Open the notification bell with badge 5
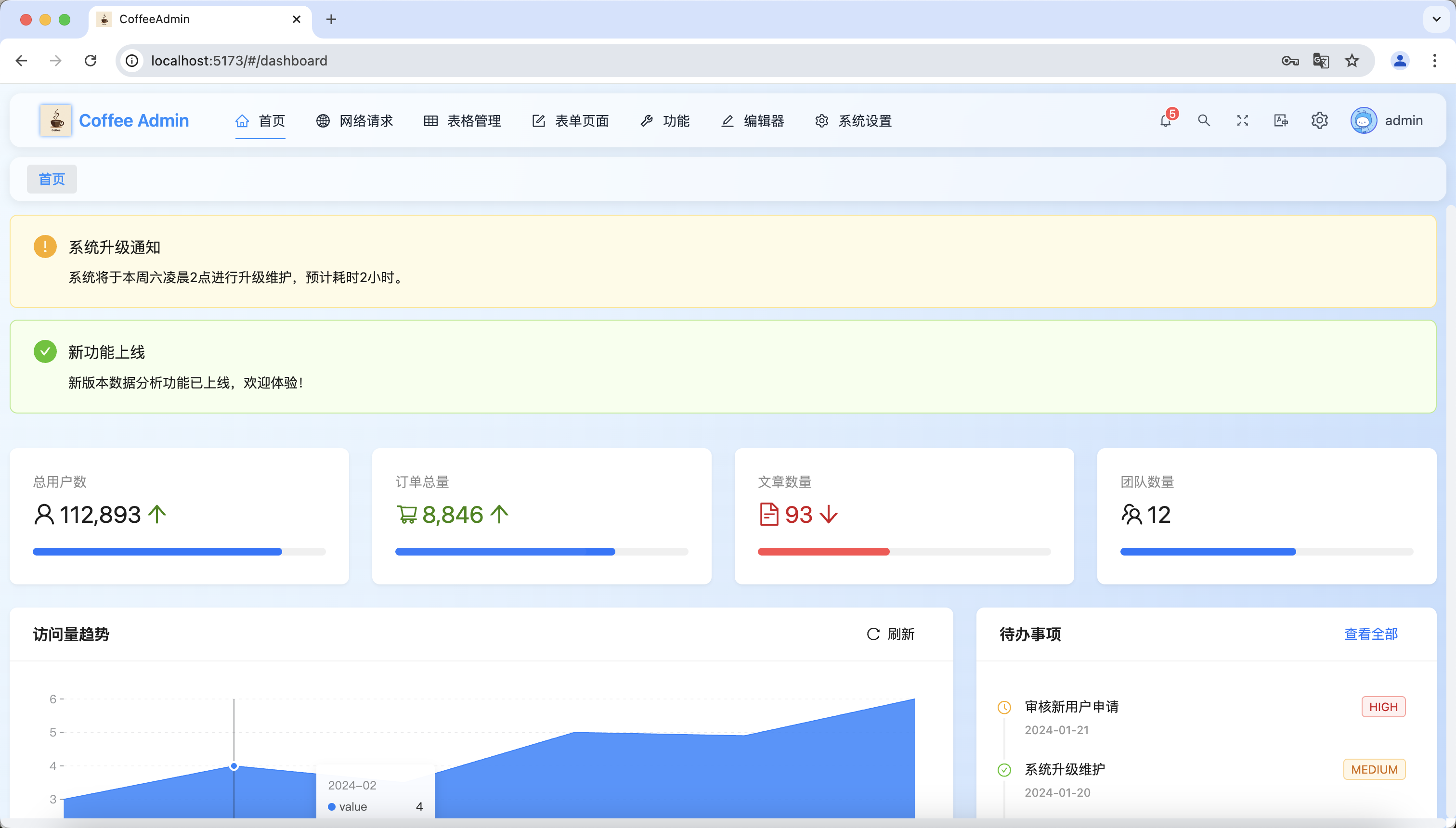The image size is (1456, 828). coord(1166,120)
